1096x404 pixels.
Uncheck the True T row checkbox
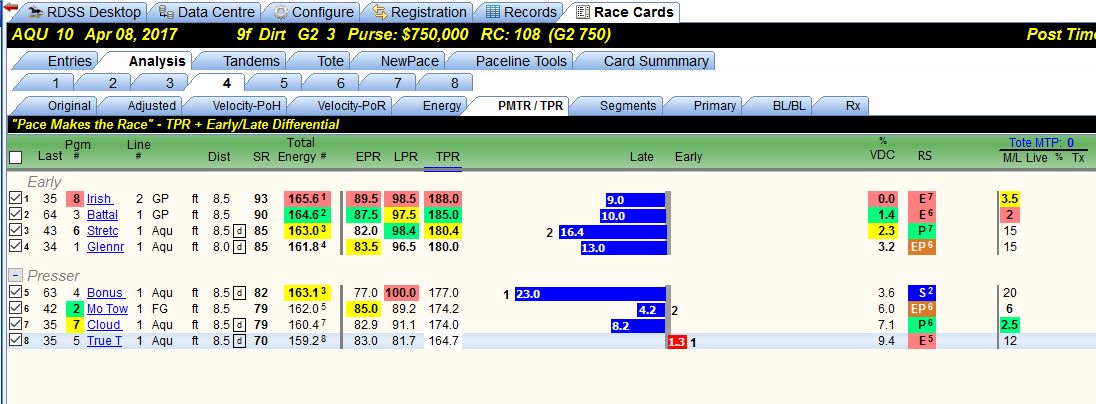15,340
